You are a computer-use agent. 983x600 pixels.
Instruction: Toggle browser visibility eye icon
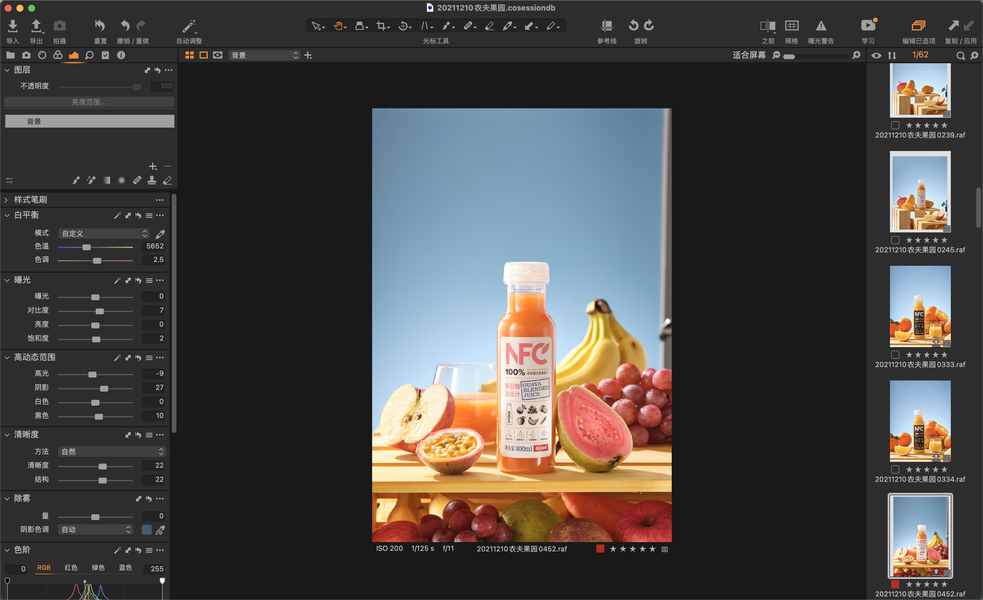tap(876, 55)
